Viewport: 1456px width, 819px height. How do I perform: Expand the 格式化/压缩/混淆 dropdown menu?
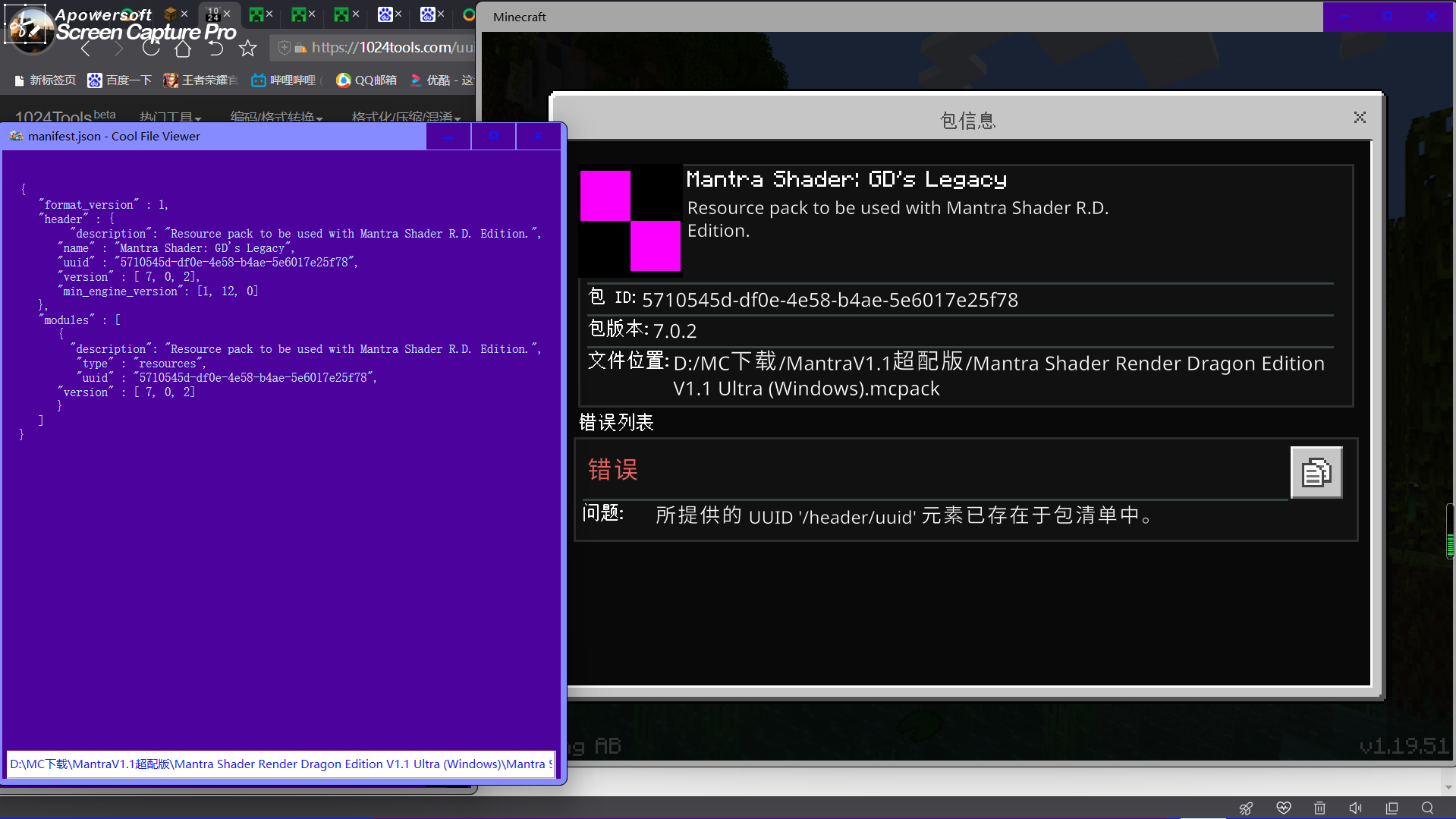406,117
